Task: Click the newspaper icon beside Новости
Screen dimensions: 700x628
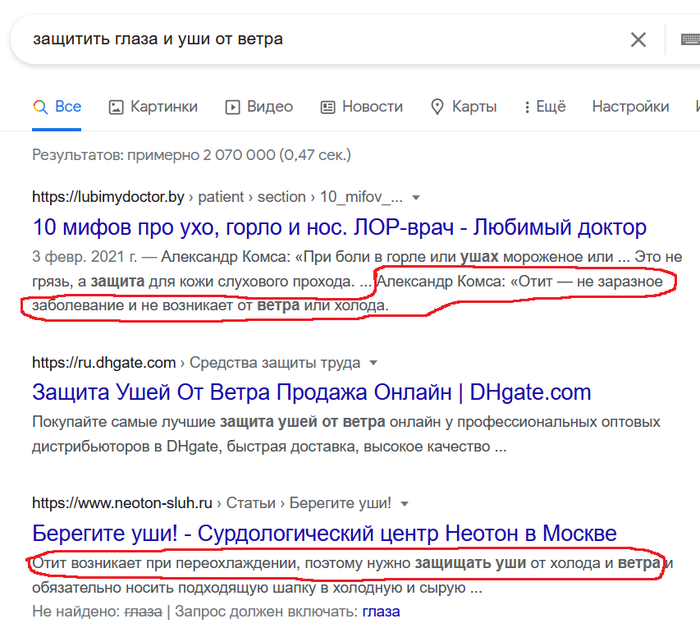Action: coord(328,107)
